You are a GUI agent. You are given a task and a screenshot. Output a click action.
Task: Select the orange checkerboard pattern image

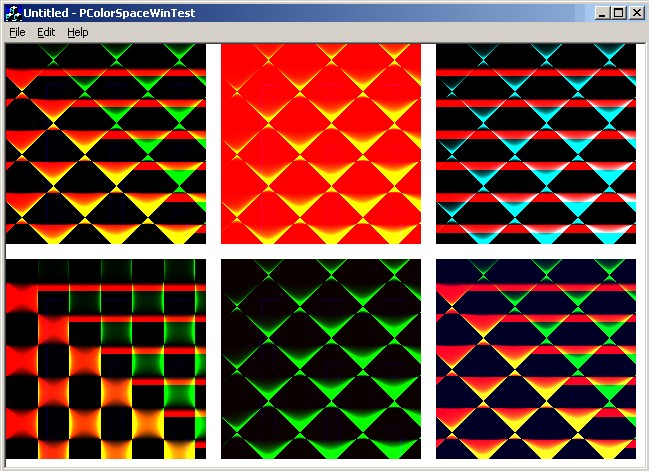tap(106, 359)
